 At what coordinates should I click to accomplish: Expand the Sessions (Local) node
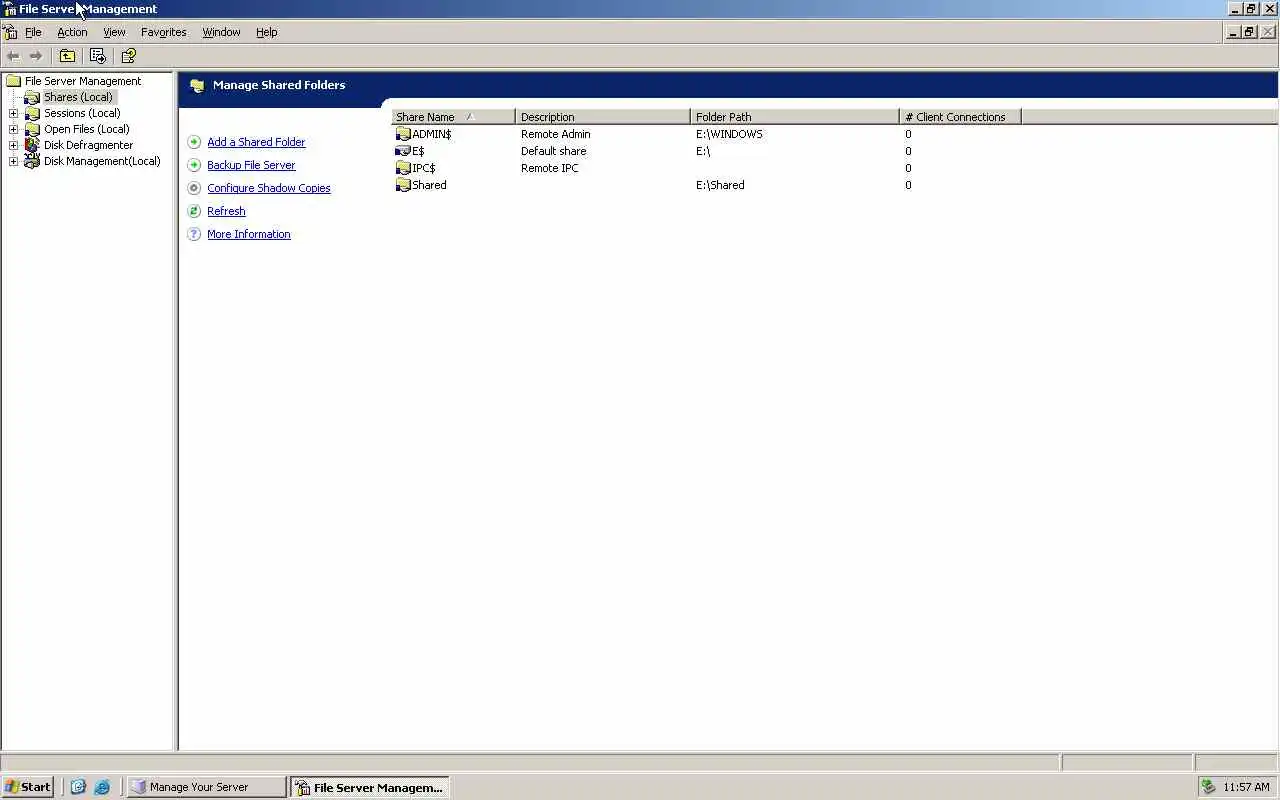(x=13, y=113)
